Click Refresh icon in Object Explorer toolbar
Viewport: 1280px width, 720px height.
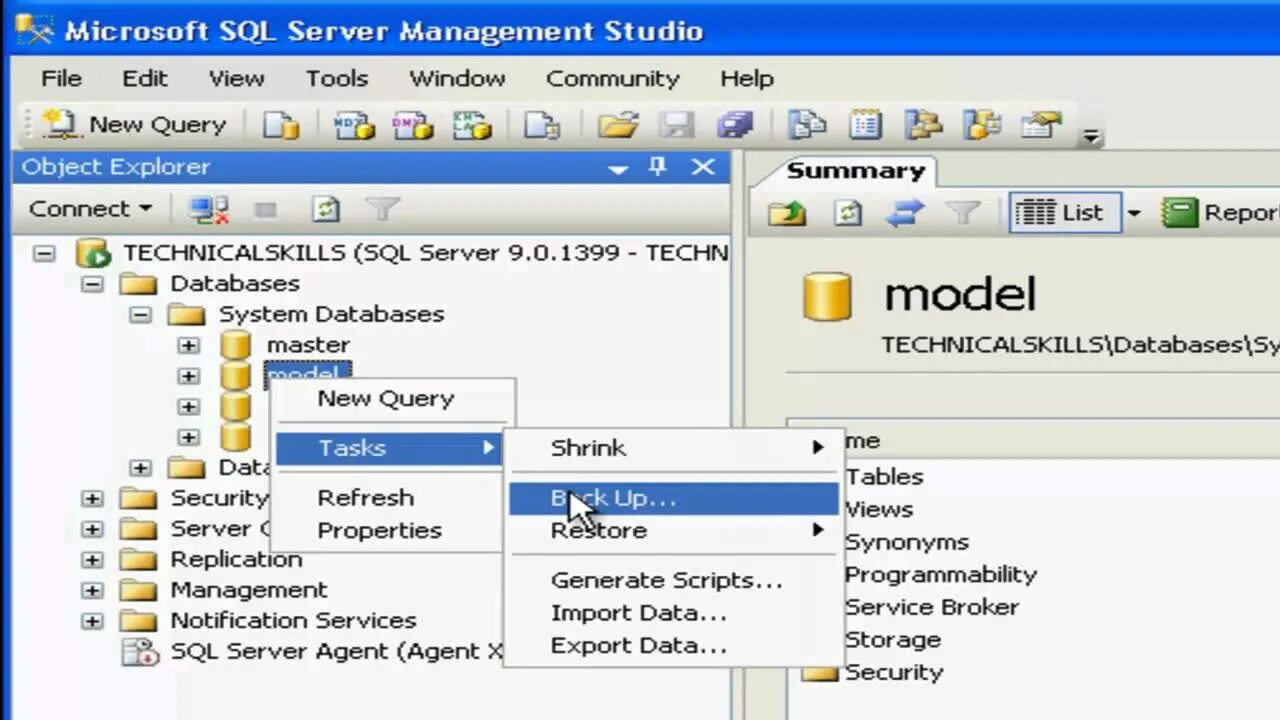(x=325, y=209)
